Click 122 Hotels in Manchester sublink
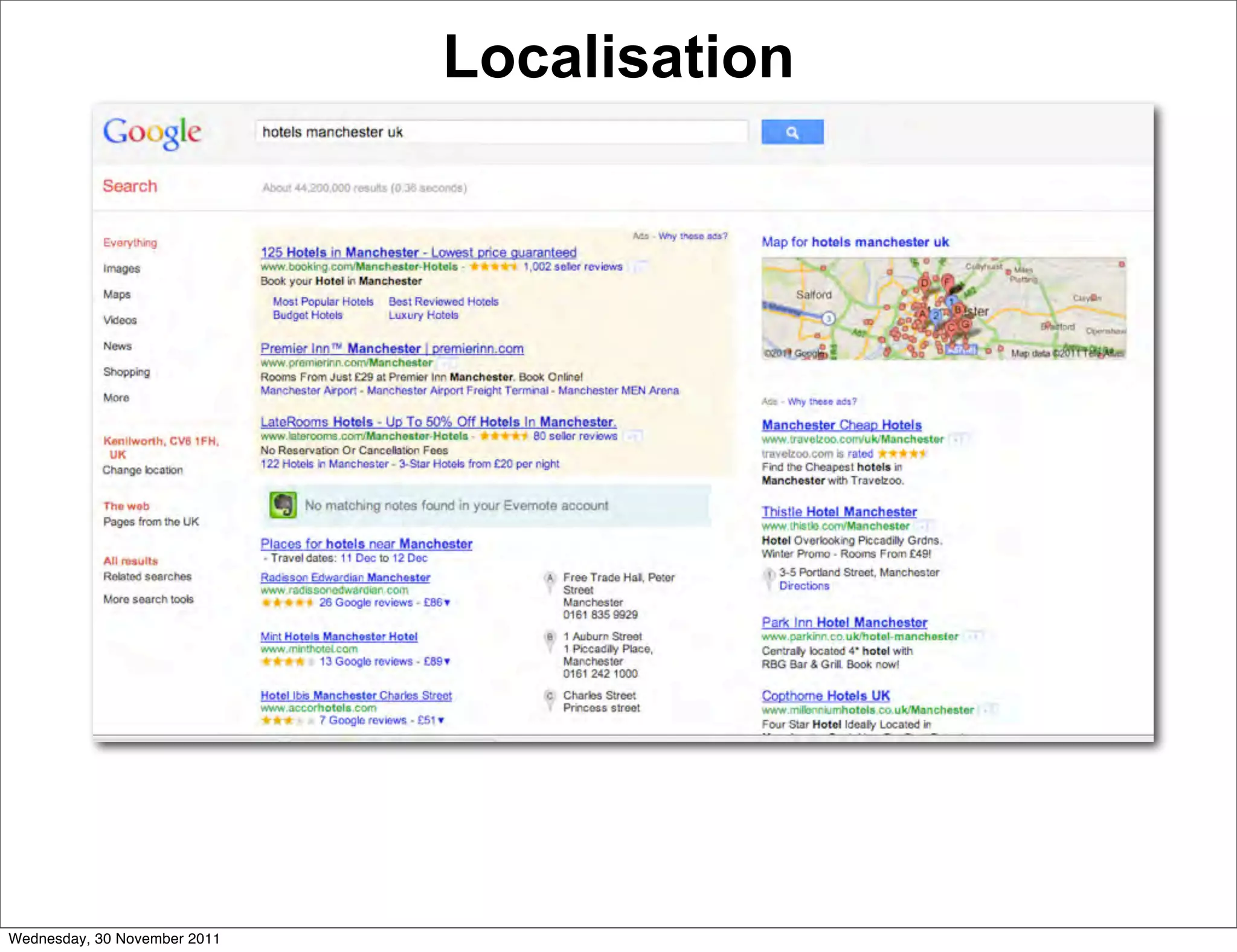Screen dimensions: 1237x952 (324, 464)
